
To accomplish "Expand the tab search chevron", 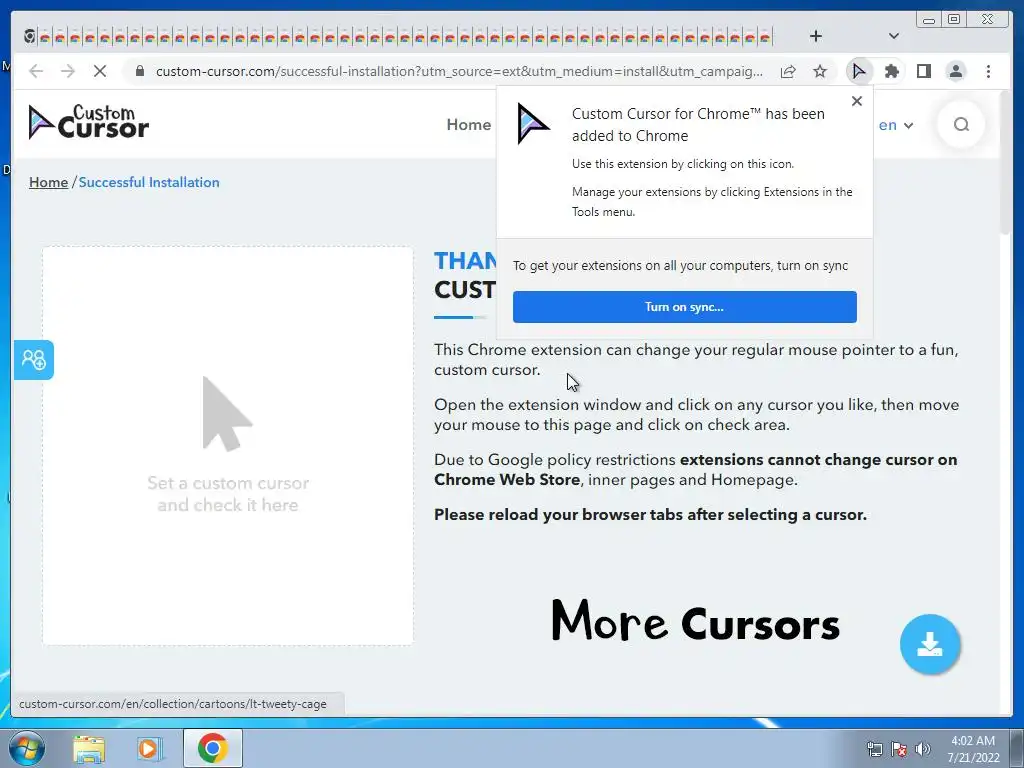I will click(893, 36).
